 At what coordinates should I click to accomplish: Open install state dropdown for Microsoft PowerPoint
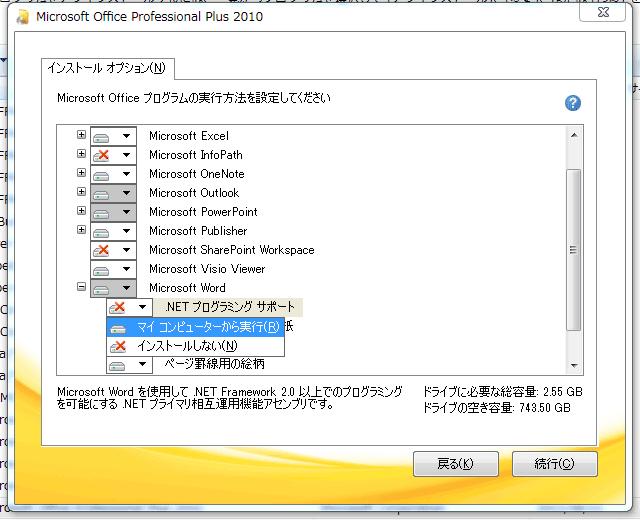pyautogui.click(x=113, y=212)
